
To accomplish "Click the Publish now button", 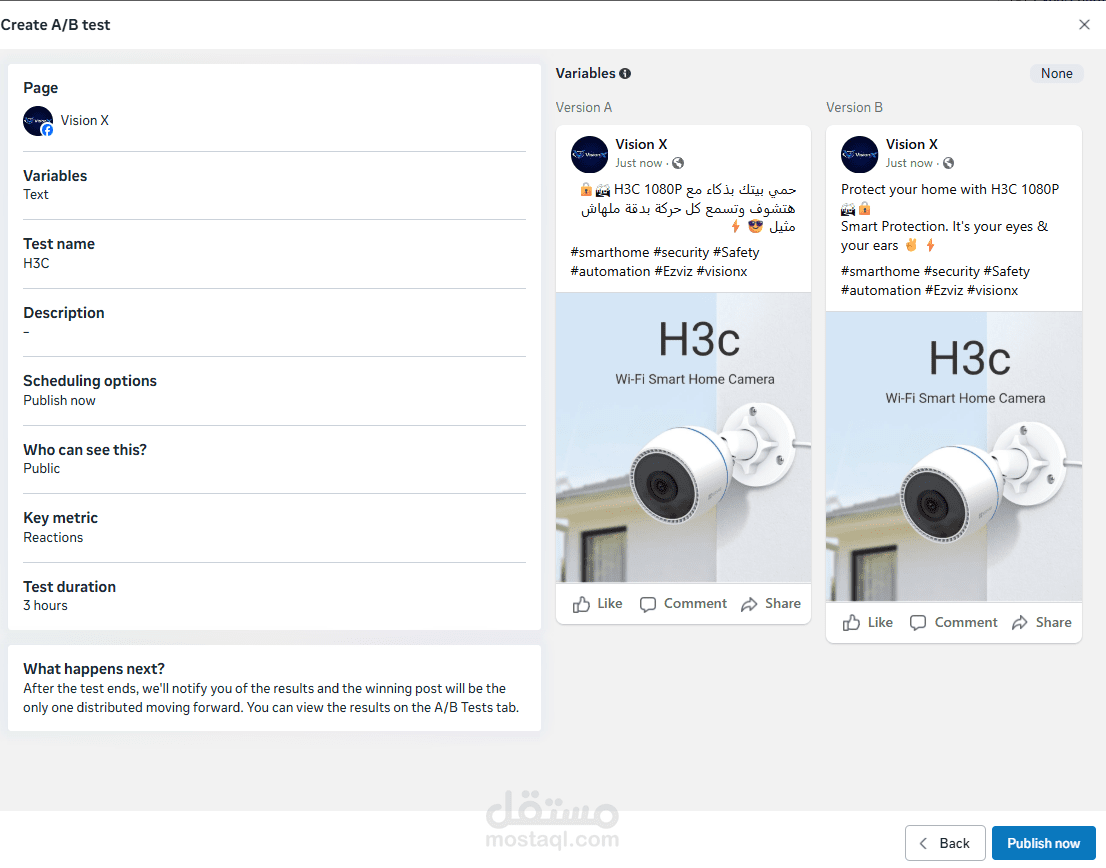I will [x=1043, y=843].
